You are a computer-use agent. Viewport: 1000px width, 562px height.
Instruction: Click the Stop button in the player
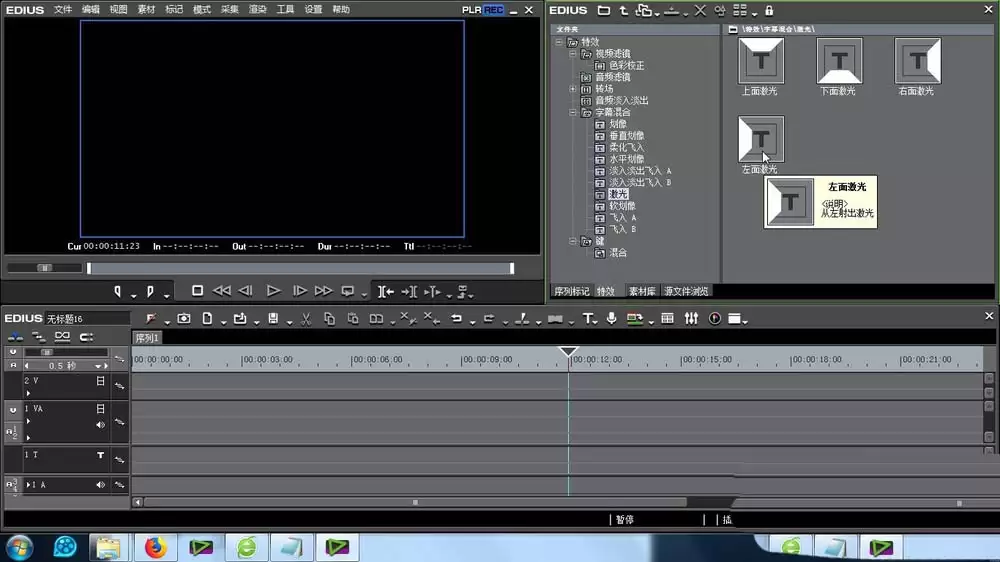click(x=197, y=291)
